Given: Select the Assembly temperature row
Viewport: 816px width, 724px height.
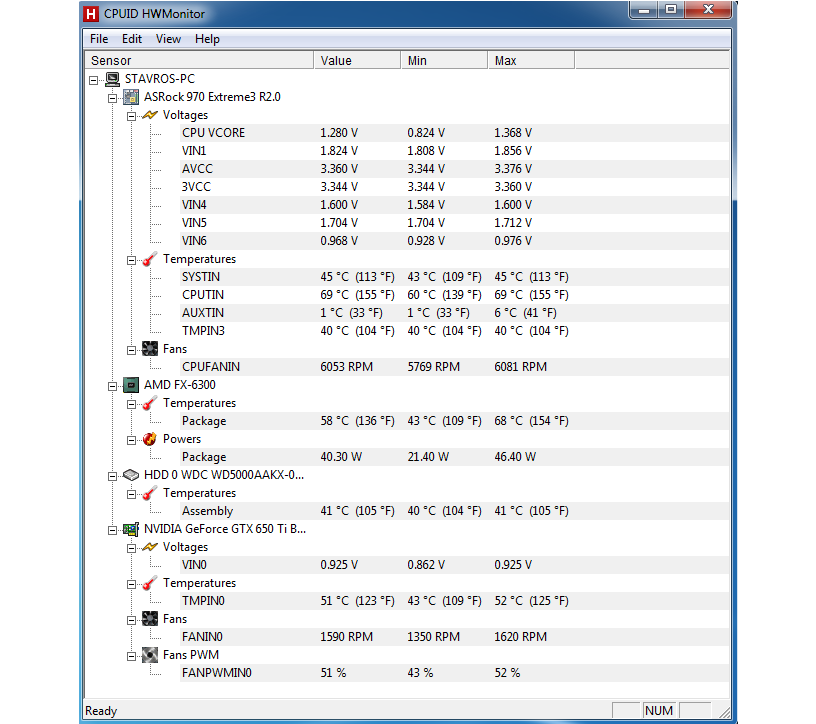Looking at the screenshot, I should pyautogui.click(x=454, y=511).
